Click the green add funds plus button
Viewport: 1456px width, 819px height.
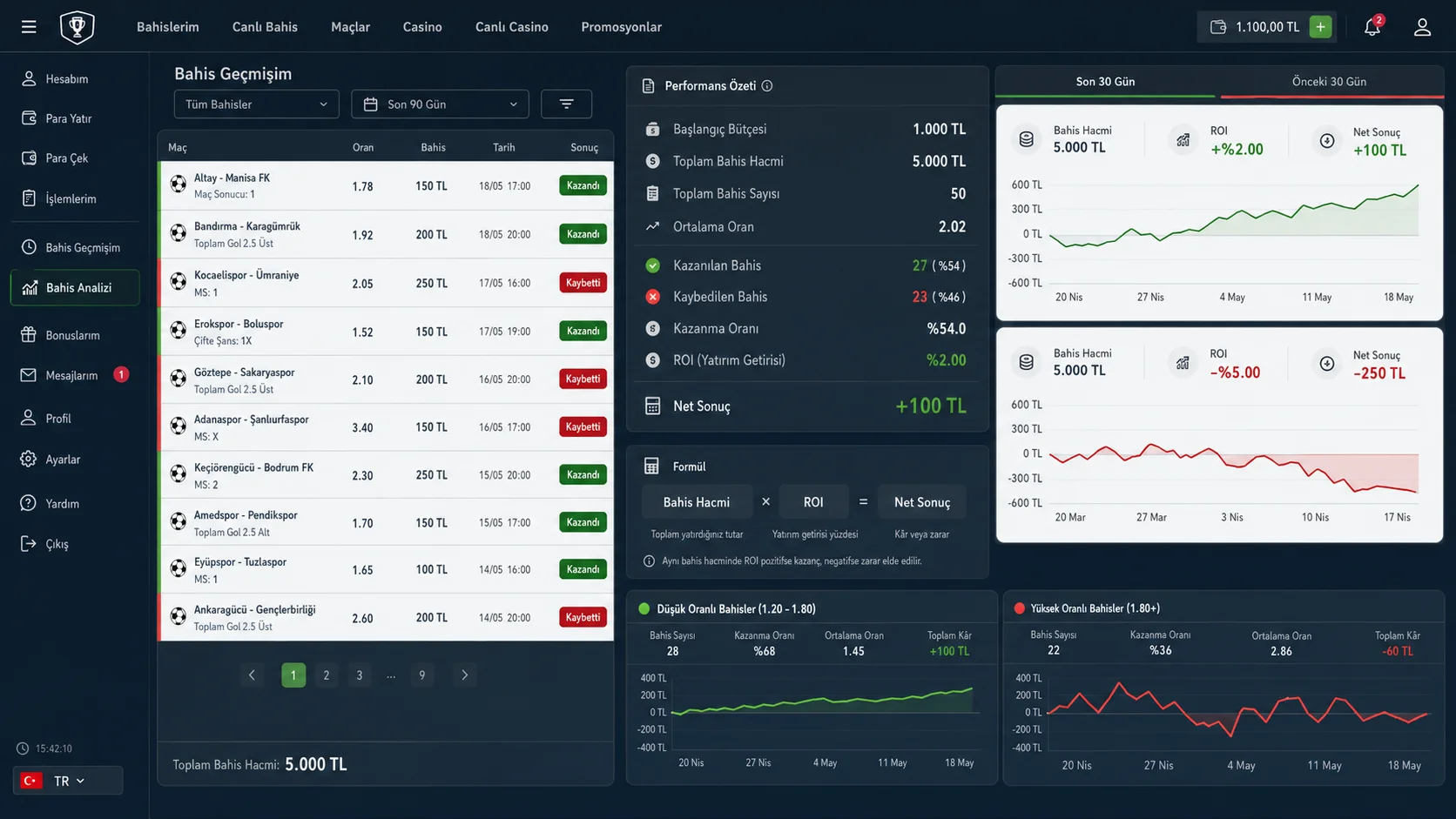click(1320, 27)
